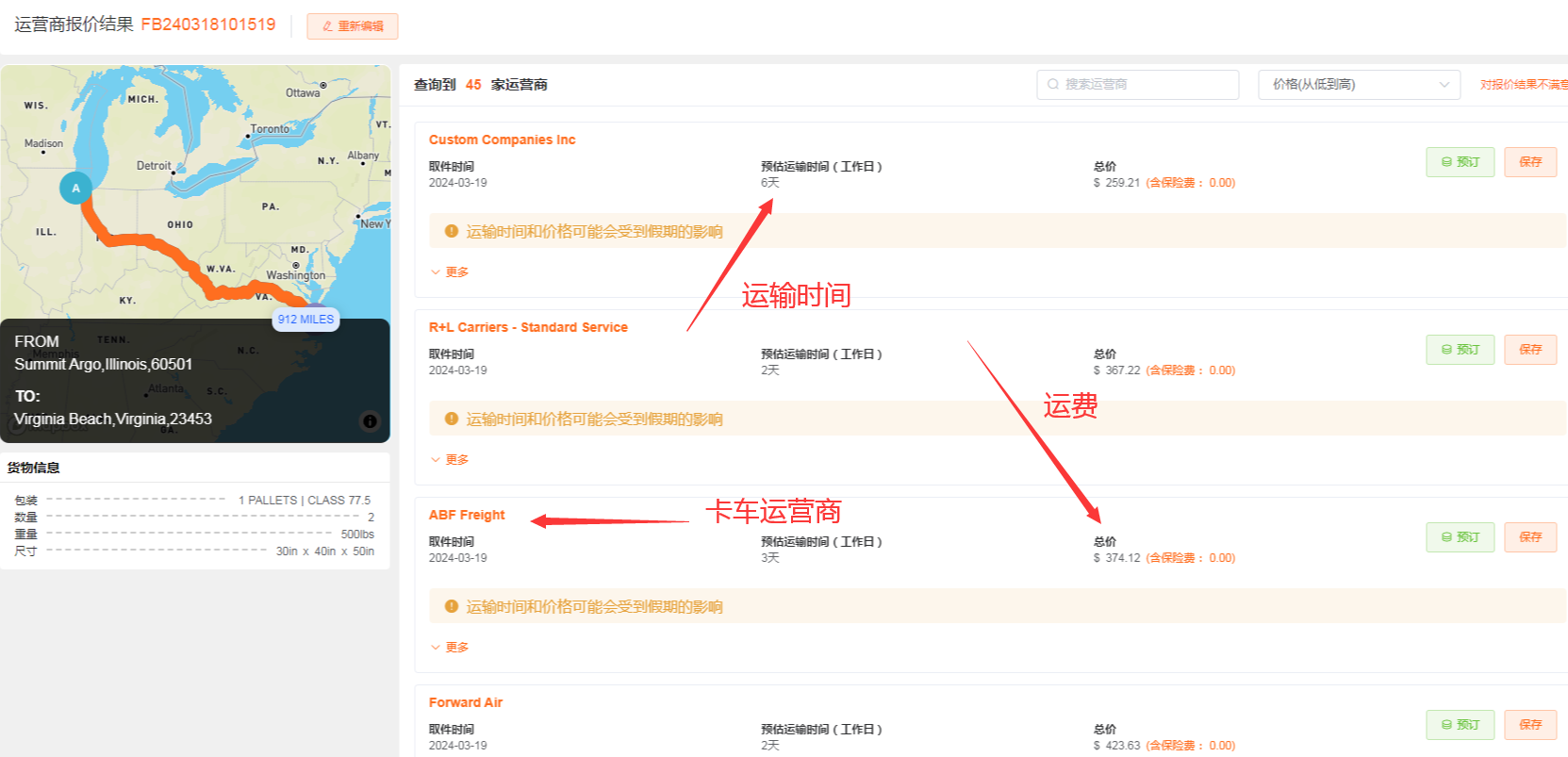Click the ABF Freight carrier name
1568x757 pixels.
467,515
